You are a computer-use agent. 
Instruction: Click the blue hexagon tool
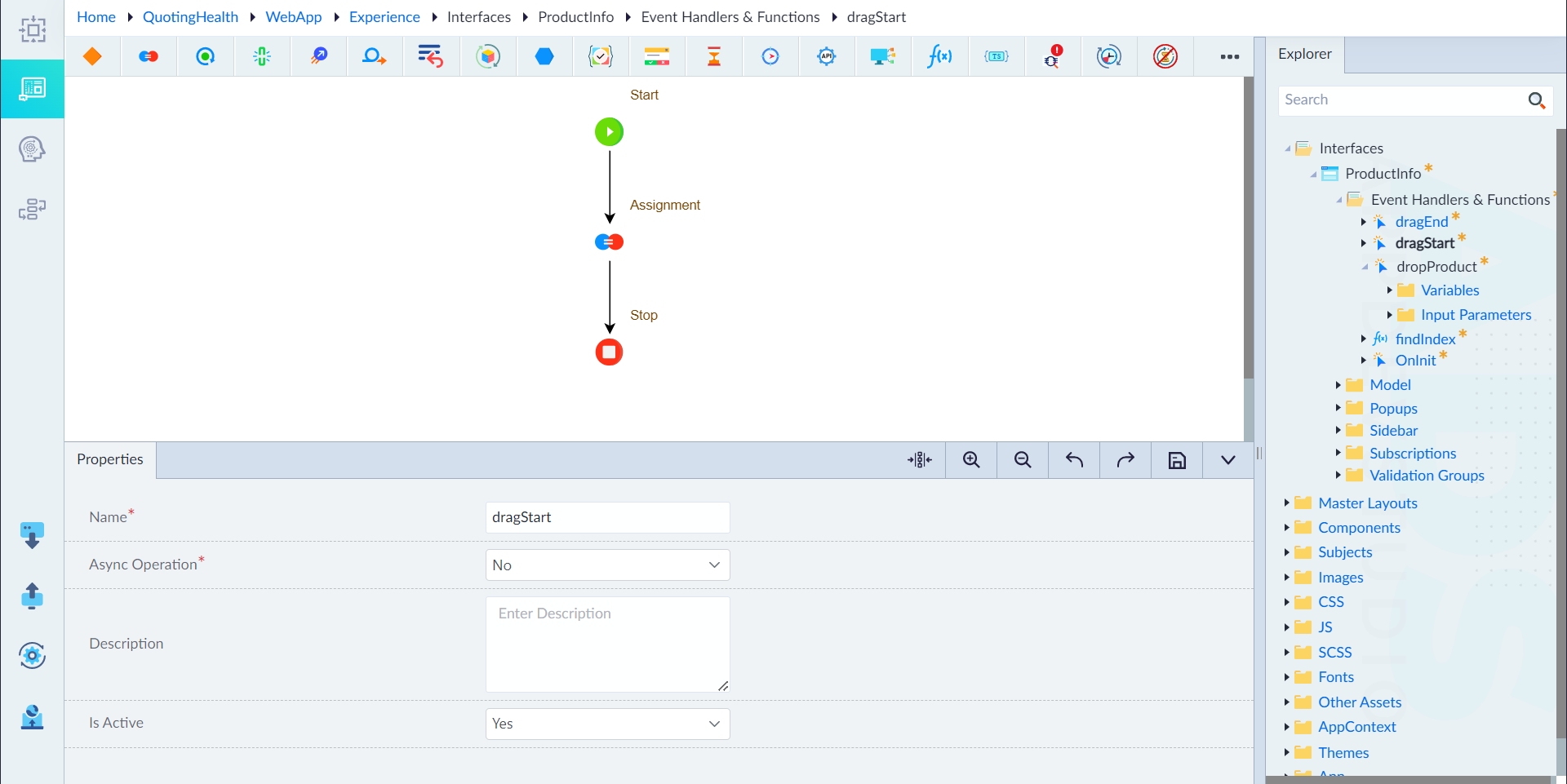tap(544, 56)
